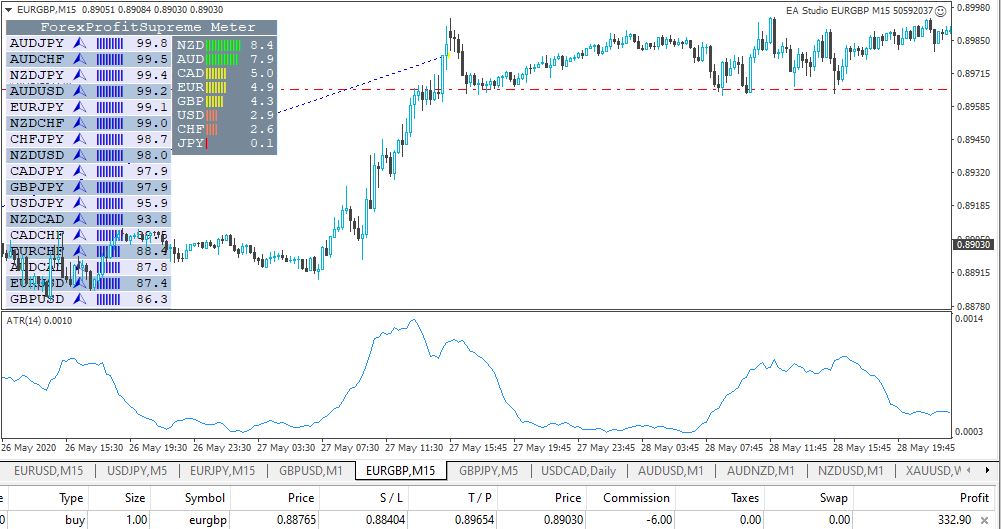This screenshot has height=529, width=1001.
Task: Select the USDCAD,Daily chart tab
Action: 580,470
